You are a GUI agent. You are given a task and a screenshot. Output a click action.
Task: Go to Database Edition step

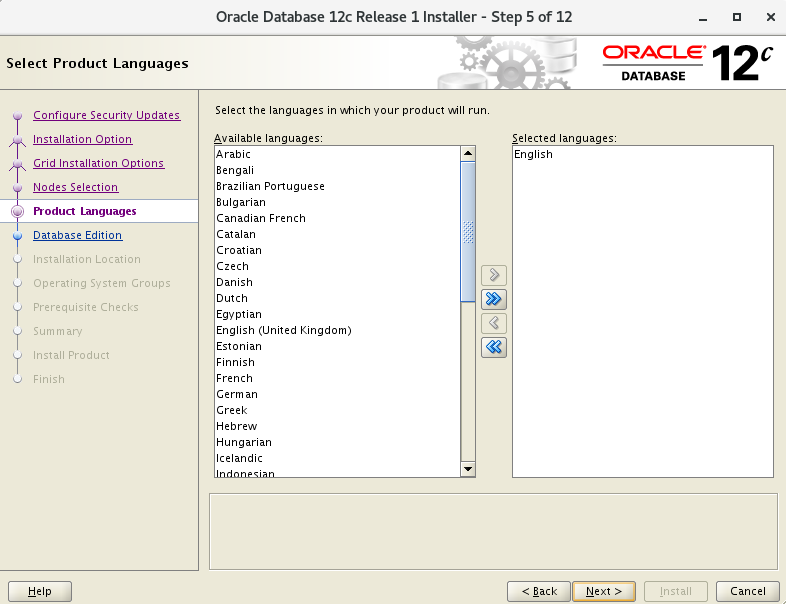click(x=77, y=235)
